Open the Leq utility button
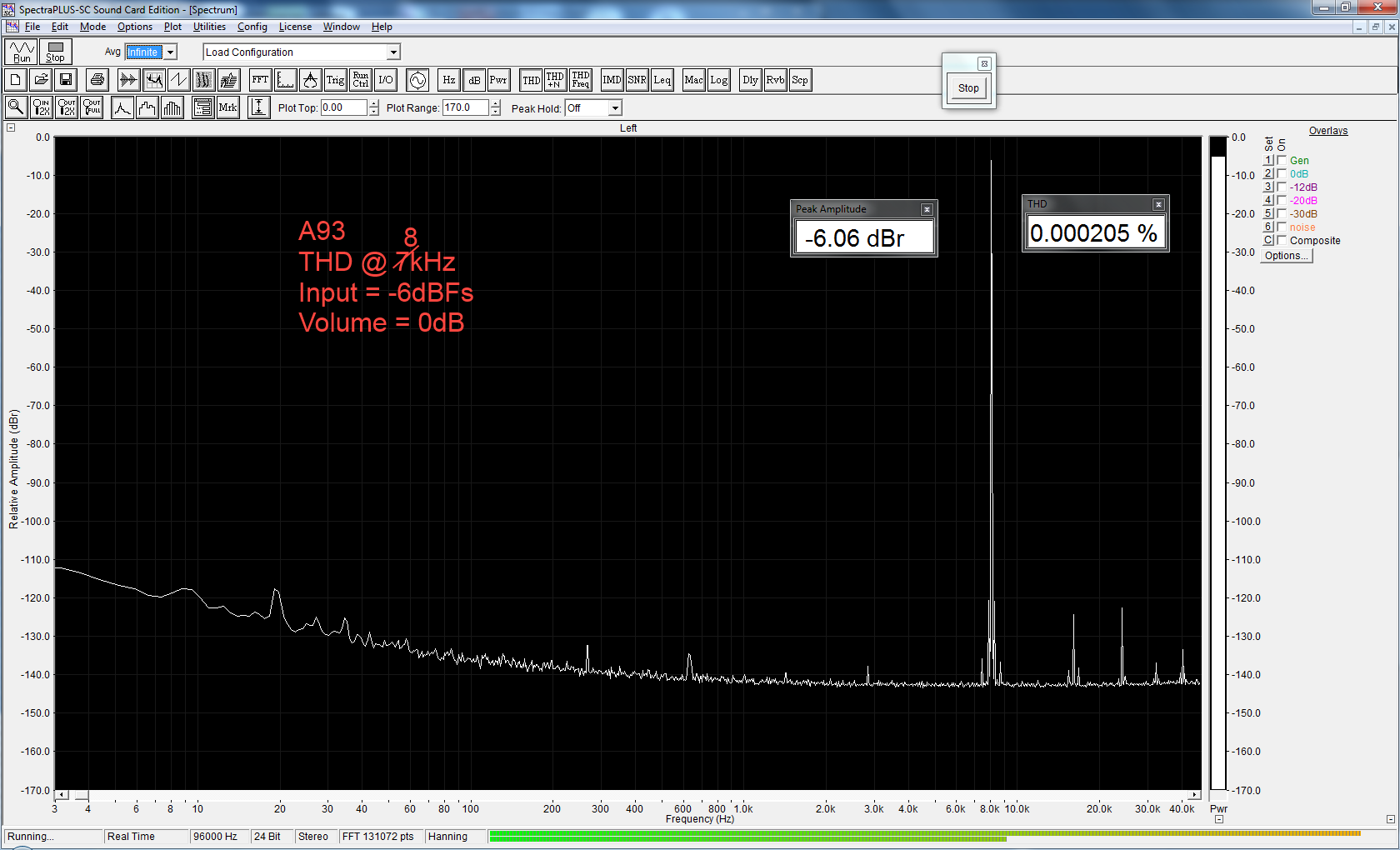 [x=662, y=80]
